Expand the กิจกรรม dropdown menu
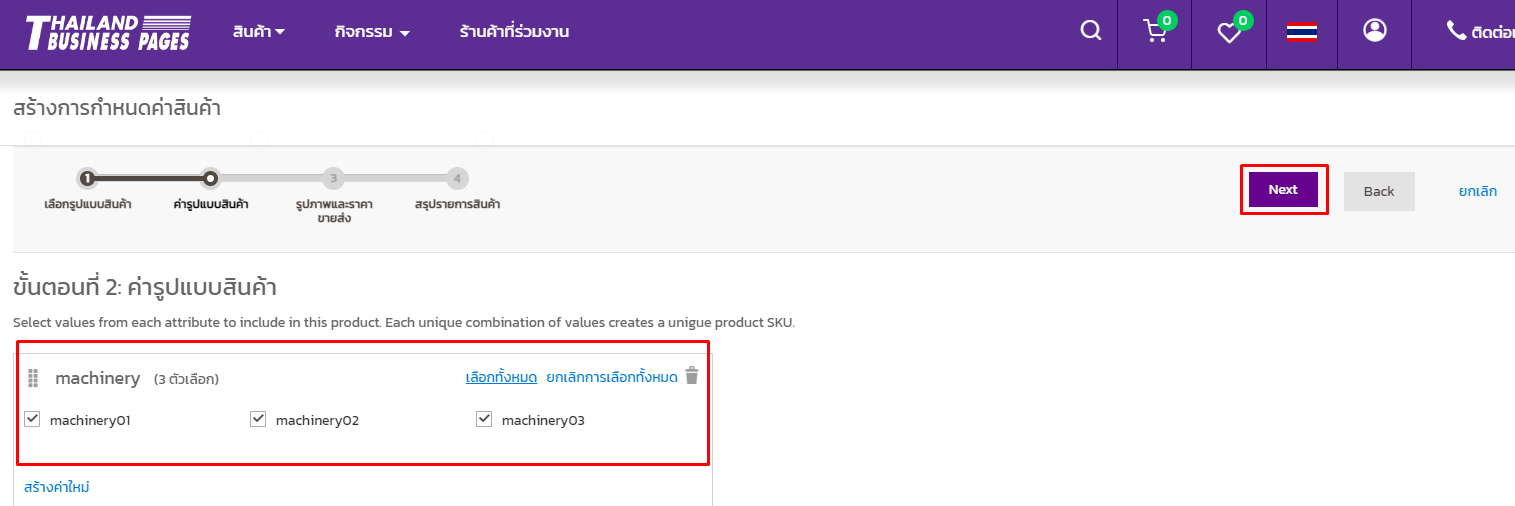Viewport: 1515px width, 506px height. [372, 32]
